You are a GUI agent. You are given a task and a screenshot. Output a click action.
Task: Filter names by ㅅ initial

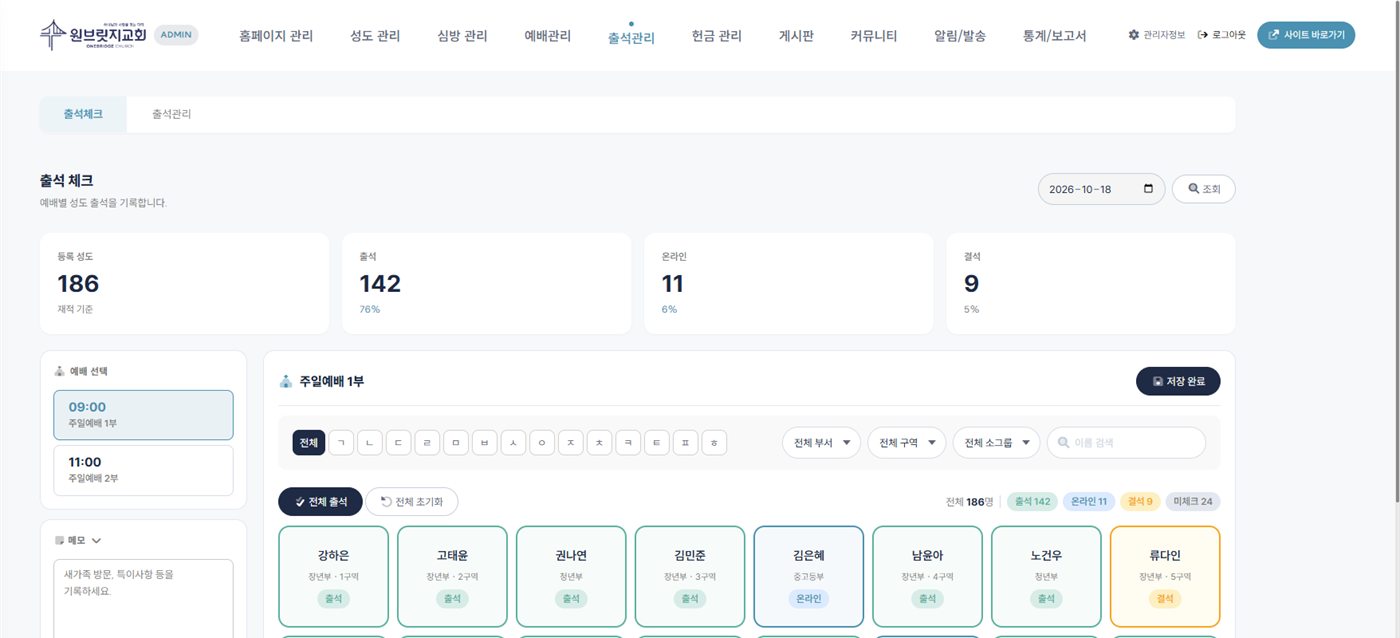(513, 443)
